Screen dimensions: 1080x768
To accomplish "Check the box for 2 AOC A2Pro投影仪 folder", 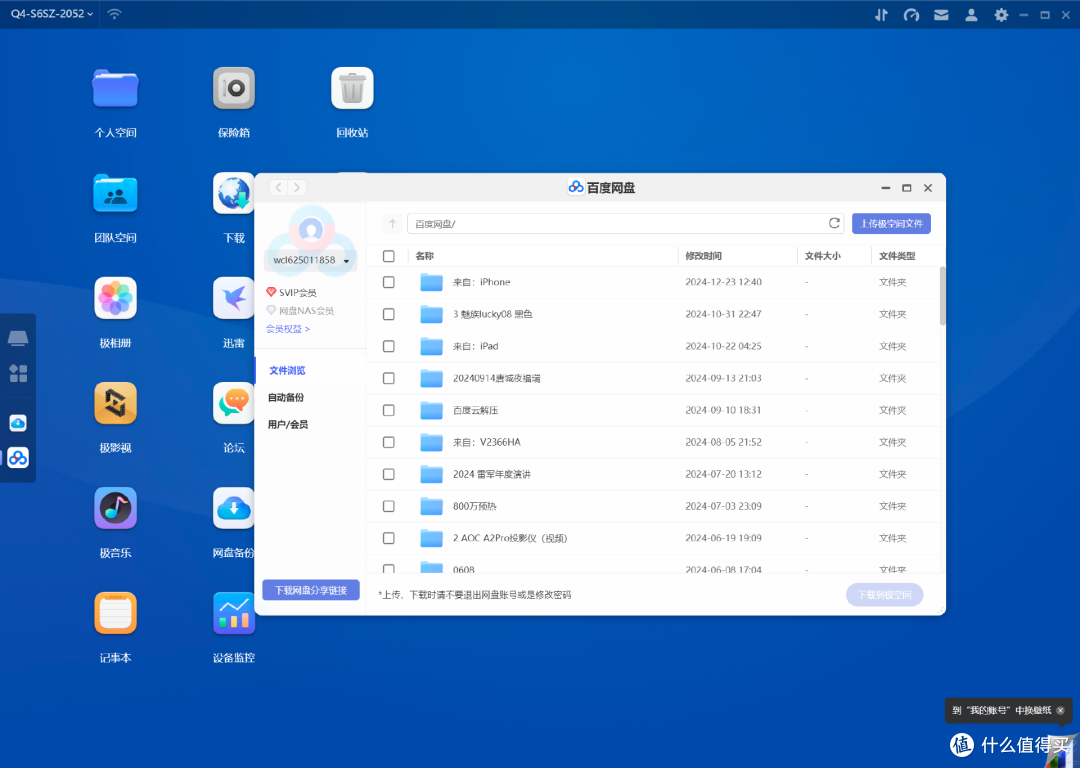I will 388,538.
